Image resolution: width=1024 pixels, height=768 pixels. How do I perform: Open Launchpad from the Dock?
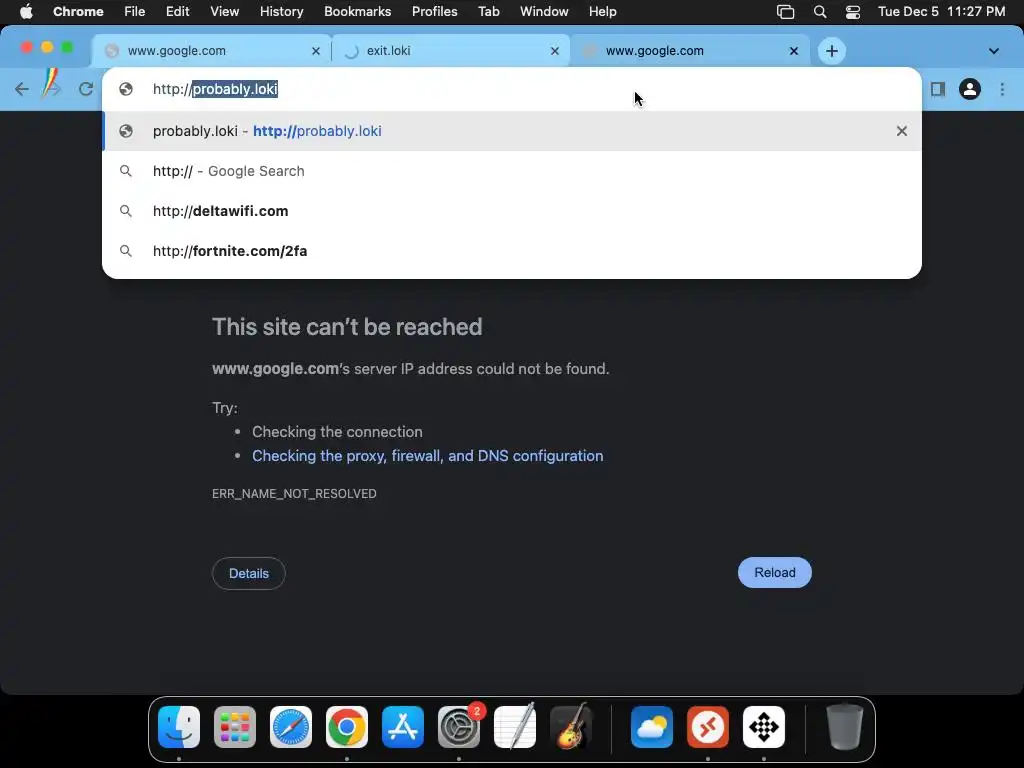[x=235, y=727]
